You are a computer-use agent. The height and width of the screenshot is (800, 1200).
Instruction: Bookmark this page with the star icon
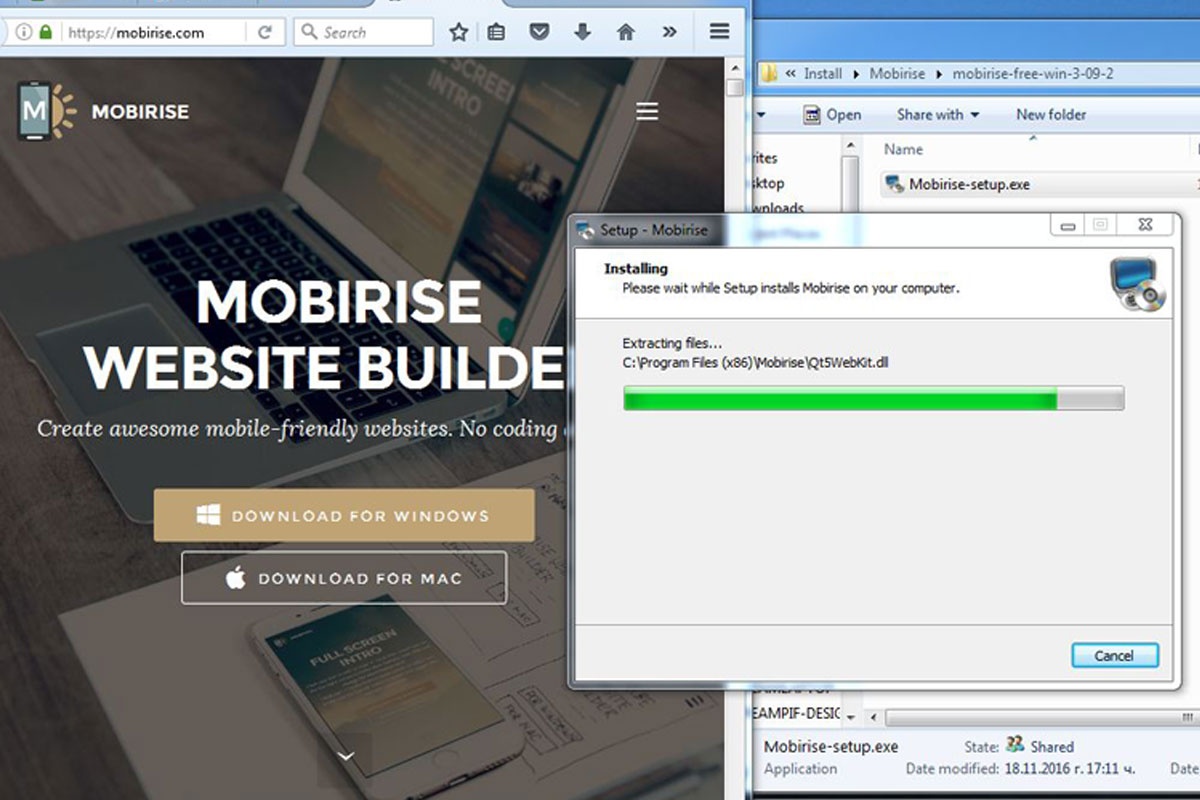(459, 32)
